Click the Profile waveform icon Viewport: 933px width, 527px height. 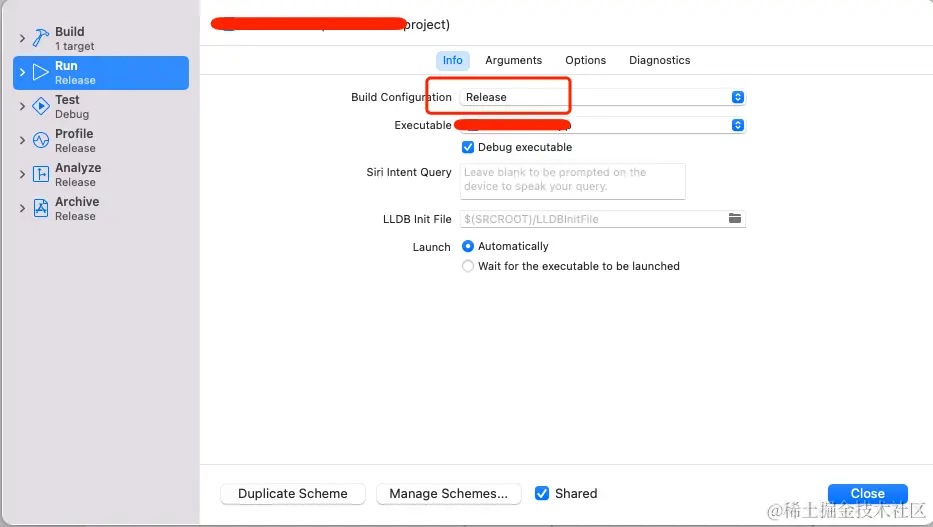pos(40,140)
